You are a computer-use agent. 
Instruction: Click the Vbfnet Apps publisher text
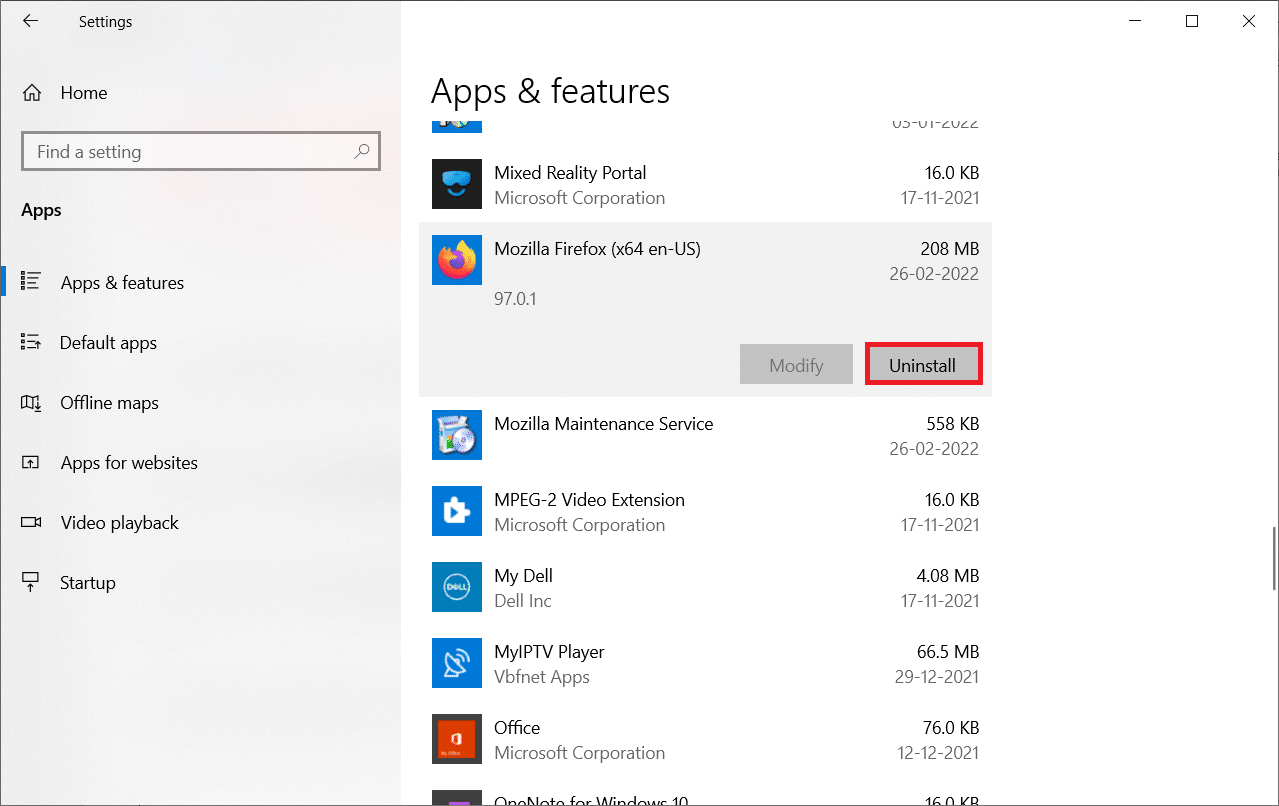(542, 677)
